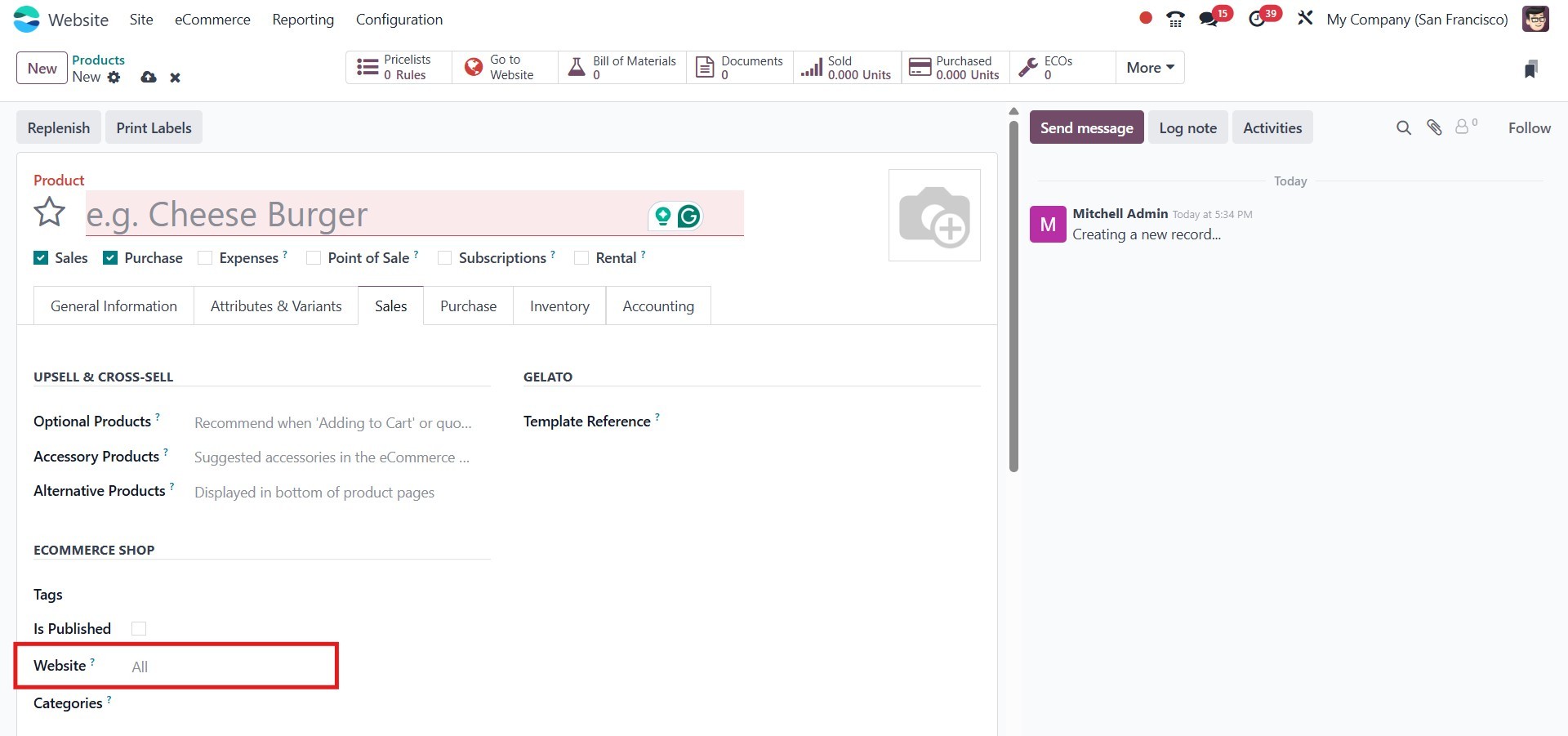Click the Grammarly icon in the name field
The width and height of the screenshot is (1568, 736).
pyautogui.click(x=689, y=216)
